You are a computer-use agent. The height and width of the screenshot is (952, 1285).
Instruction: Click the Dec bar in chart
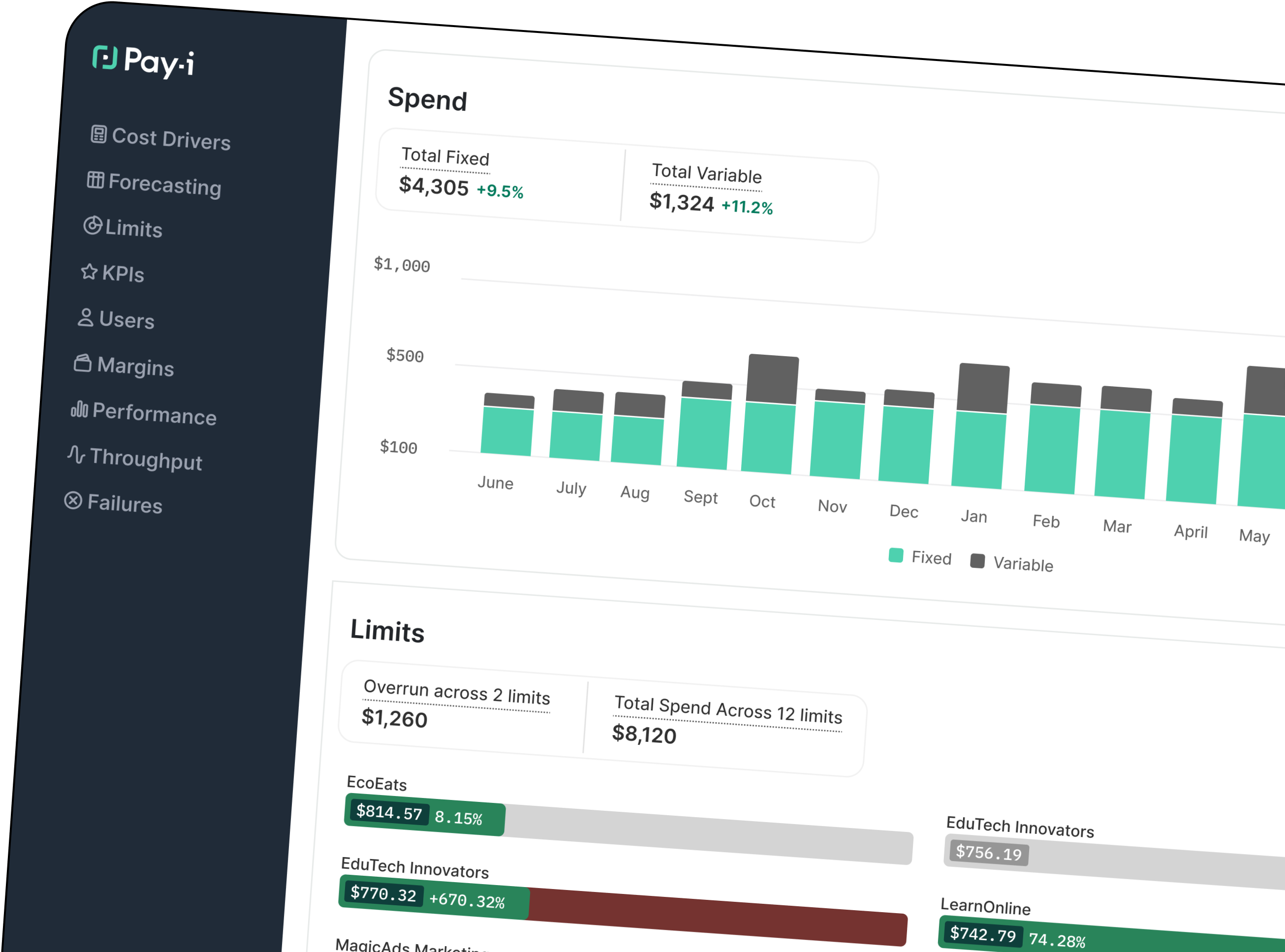906,436
